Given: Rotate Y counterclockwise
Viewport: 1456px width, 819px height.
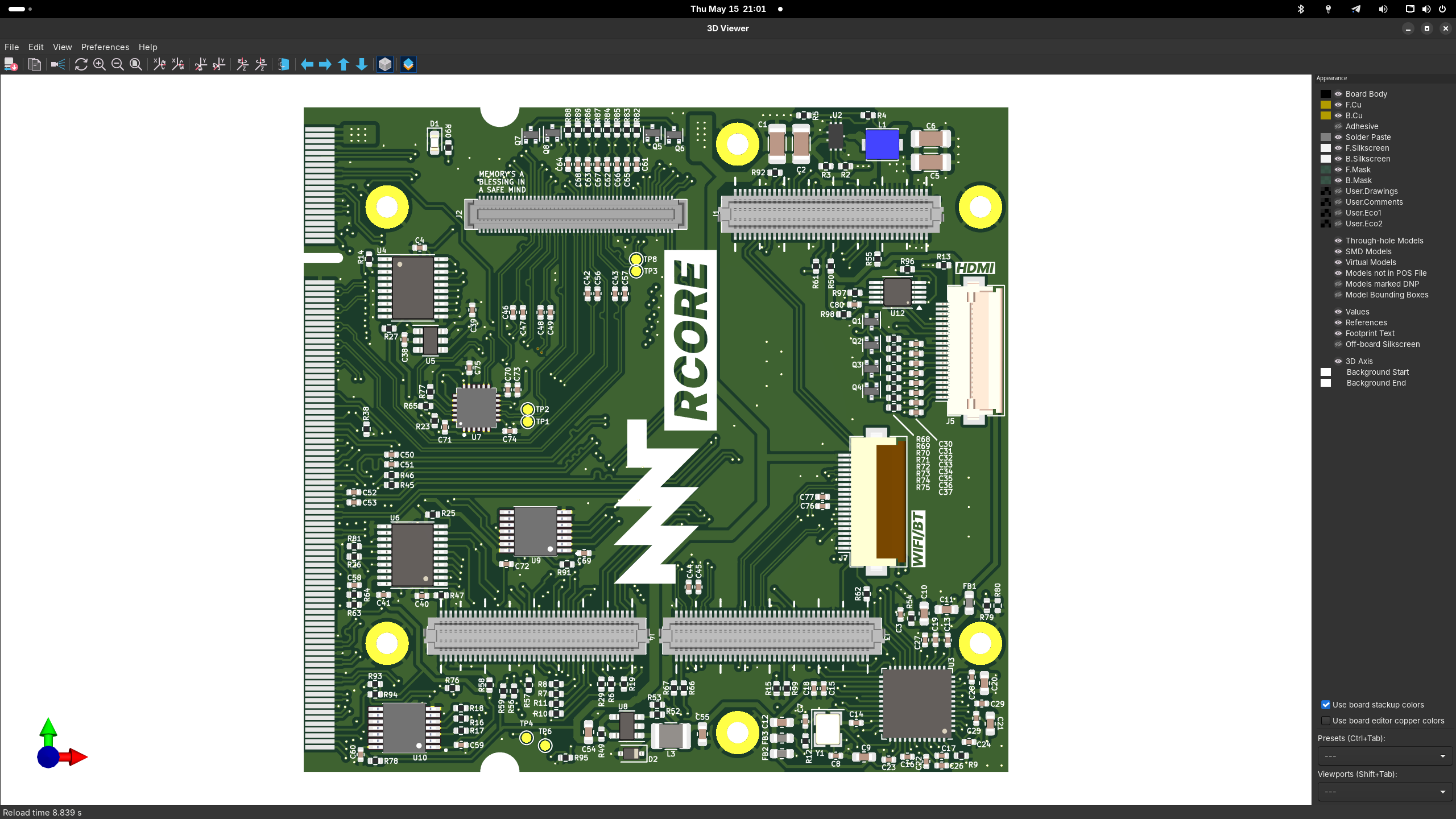Looking at the screenshot, I should point(219,64).
